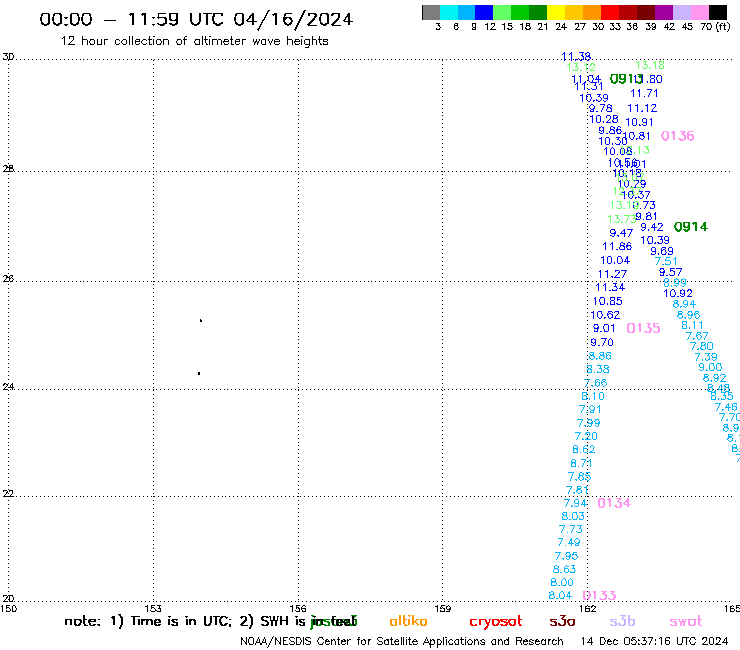Select the cyan swatch of the wave height legend
Image resolution: width=740 pixels, height=650 pixels.
pos(449,12)
